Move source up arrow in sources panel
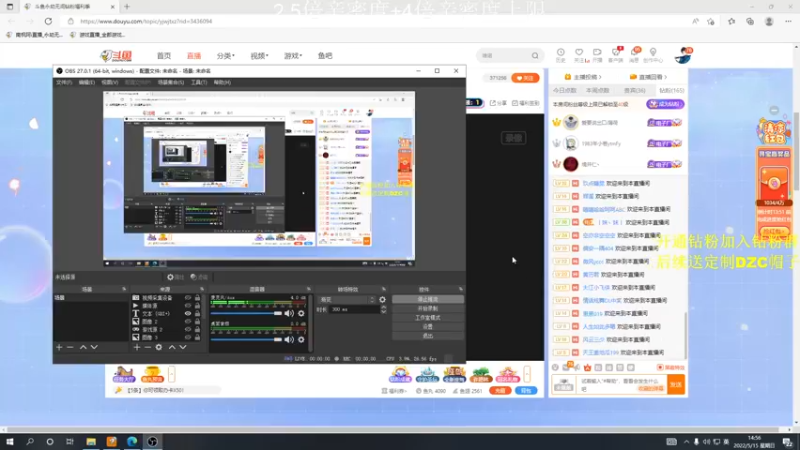Image resolution: width=800 pixels, height=450 pixels. click(x=172, y=347)
